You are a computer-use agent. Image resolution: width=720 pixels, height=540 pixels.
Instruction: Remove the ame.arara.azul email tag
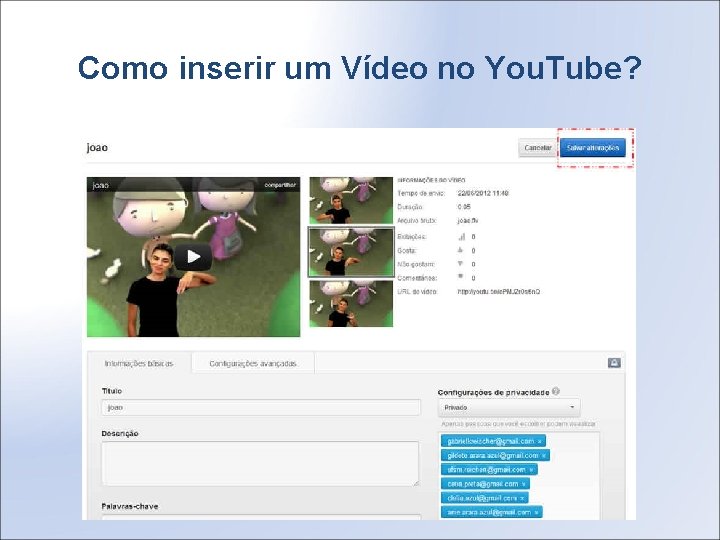pos(536,512)
